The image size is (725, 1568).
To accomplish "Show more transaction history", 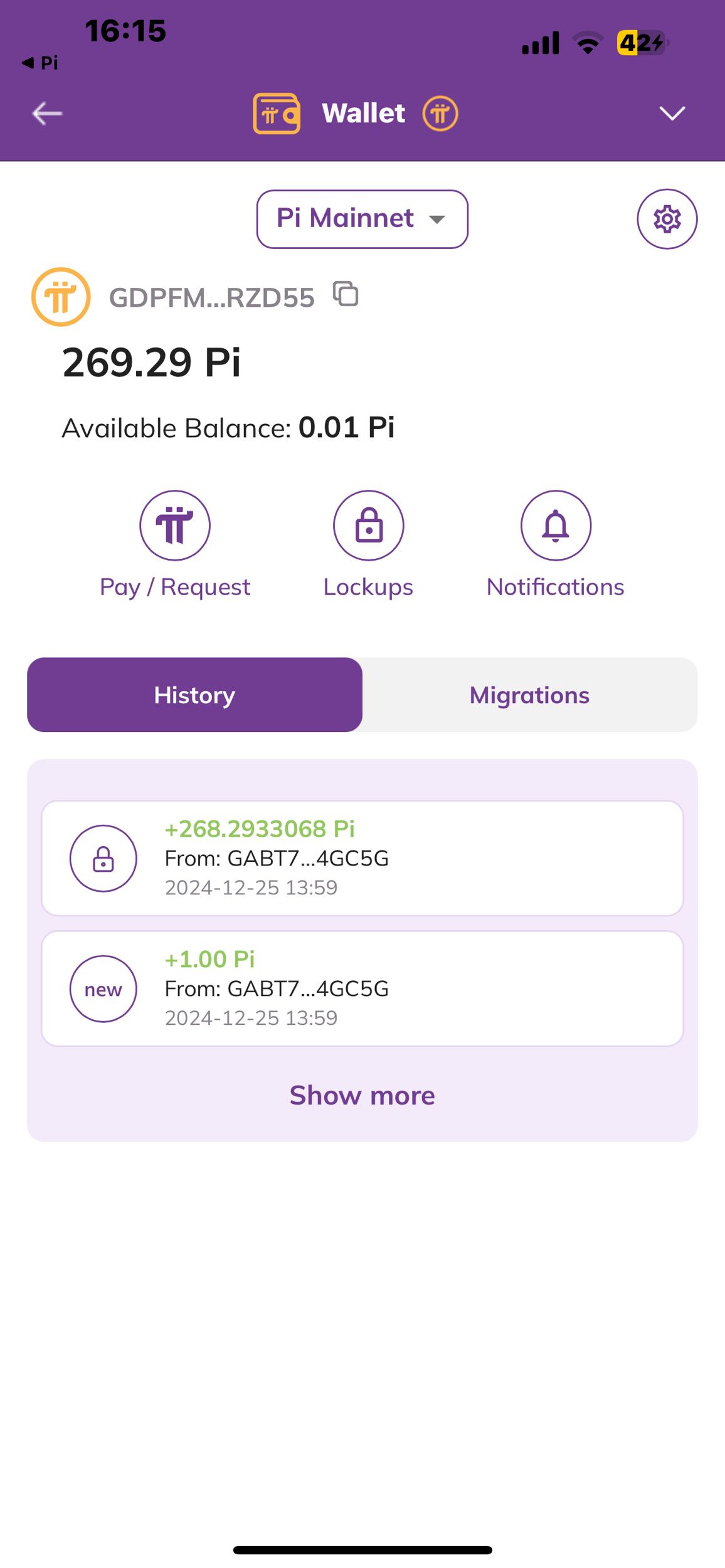I will click(362, 1095).
